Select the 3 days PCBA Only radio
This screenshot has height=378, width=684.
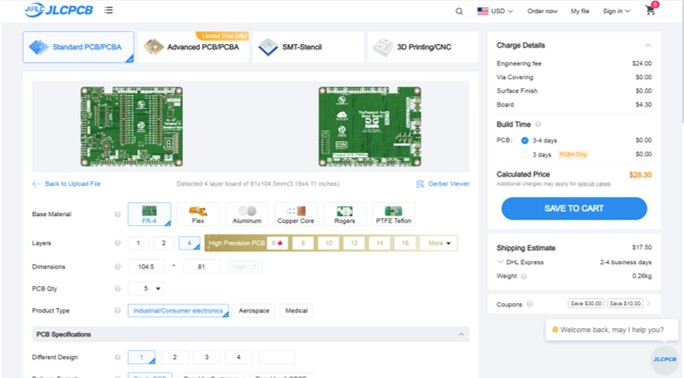coord(525,155)
